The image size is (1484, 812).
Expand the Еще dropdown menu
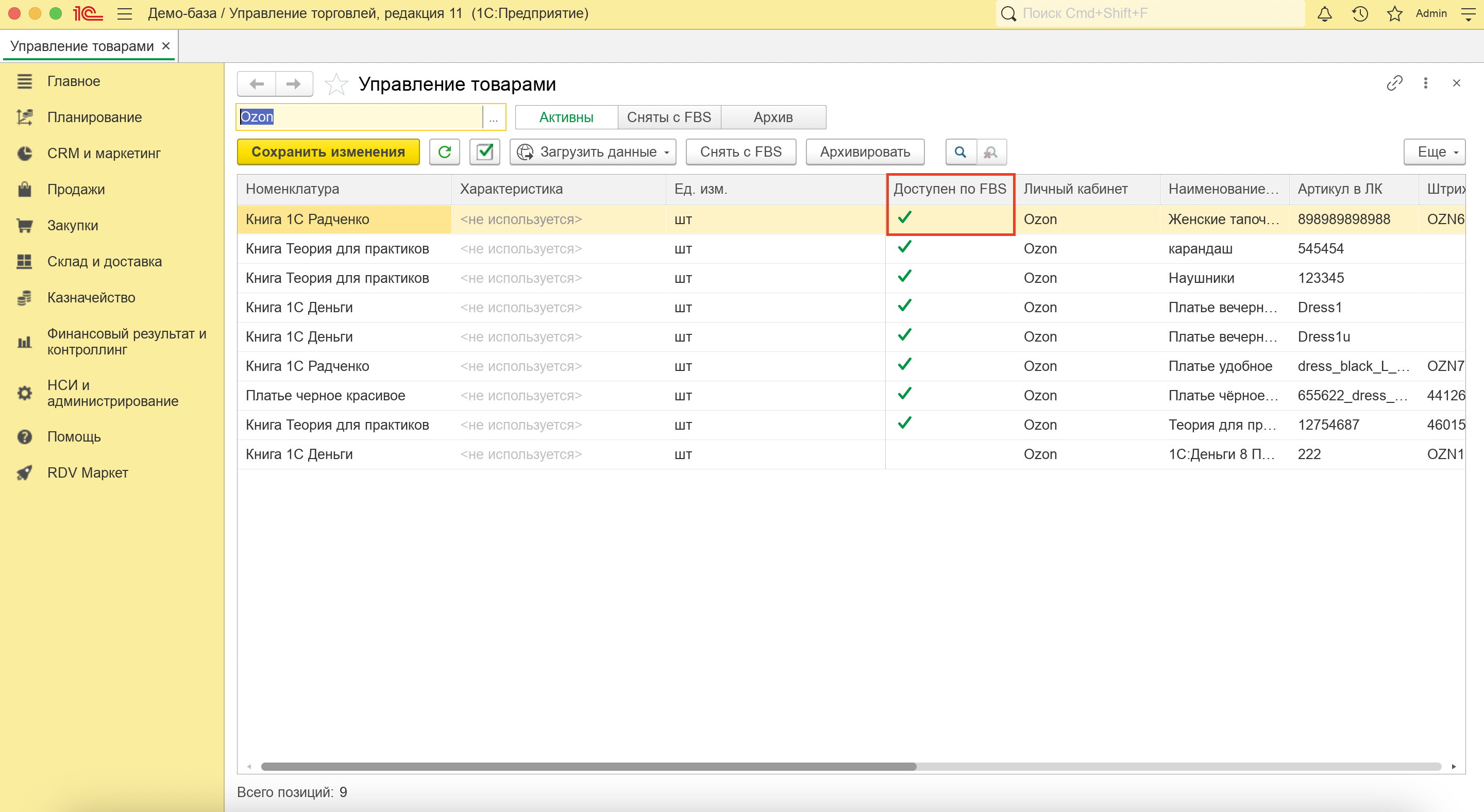[x=1434, y=152]
